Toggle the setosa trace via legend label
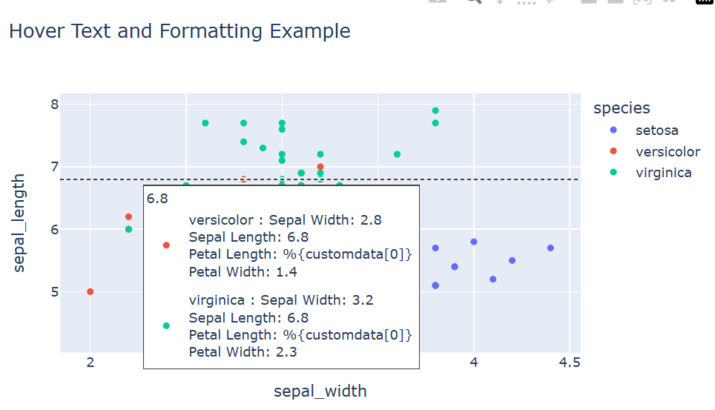Viewport: 715px width, 410px height. 656,130
